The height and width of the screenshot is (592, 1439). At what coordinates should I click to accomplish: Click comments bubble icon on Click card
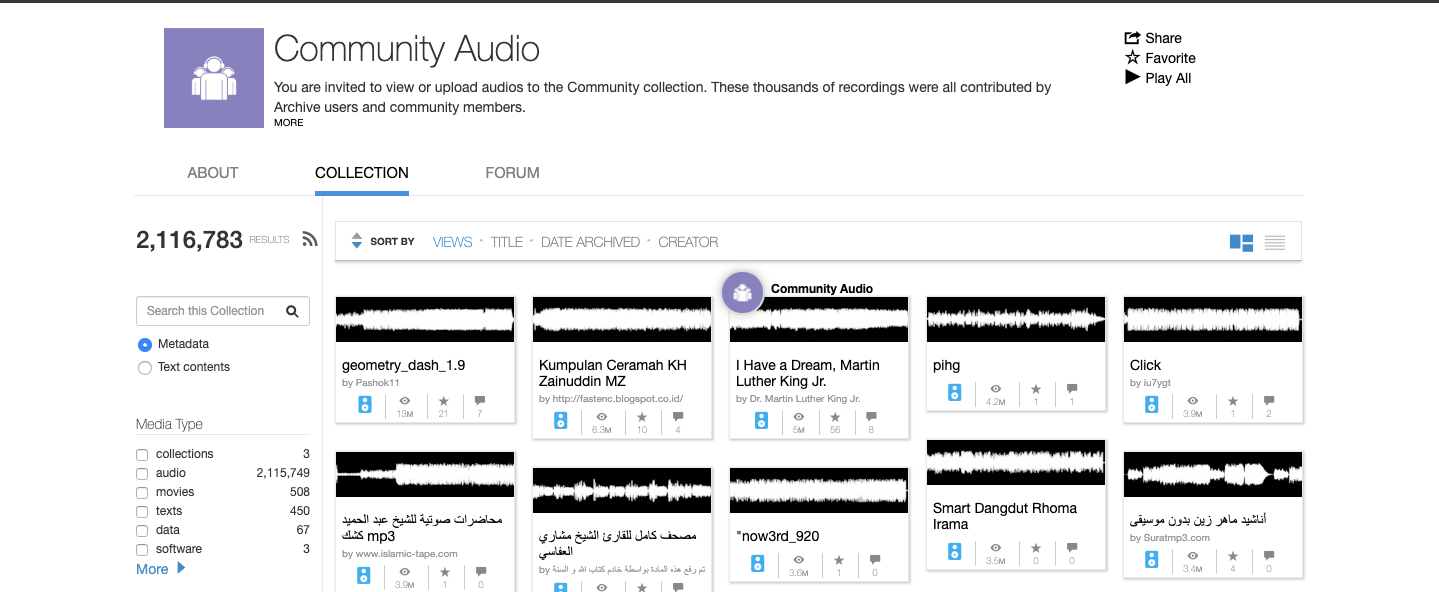pyautogui.click(x=1269, y=400)
